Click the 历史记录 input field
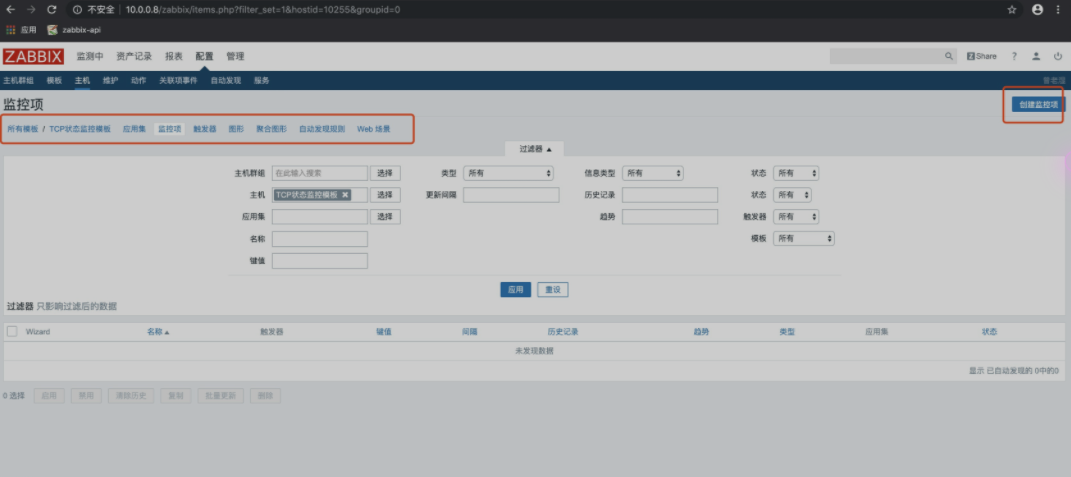The image size is (1071, 477). (x=670, y=195)
